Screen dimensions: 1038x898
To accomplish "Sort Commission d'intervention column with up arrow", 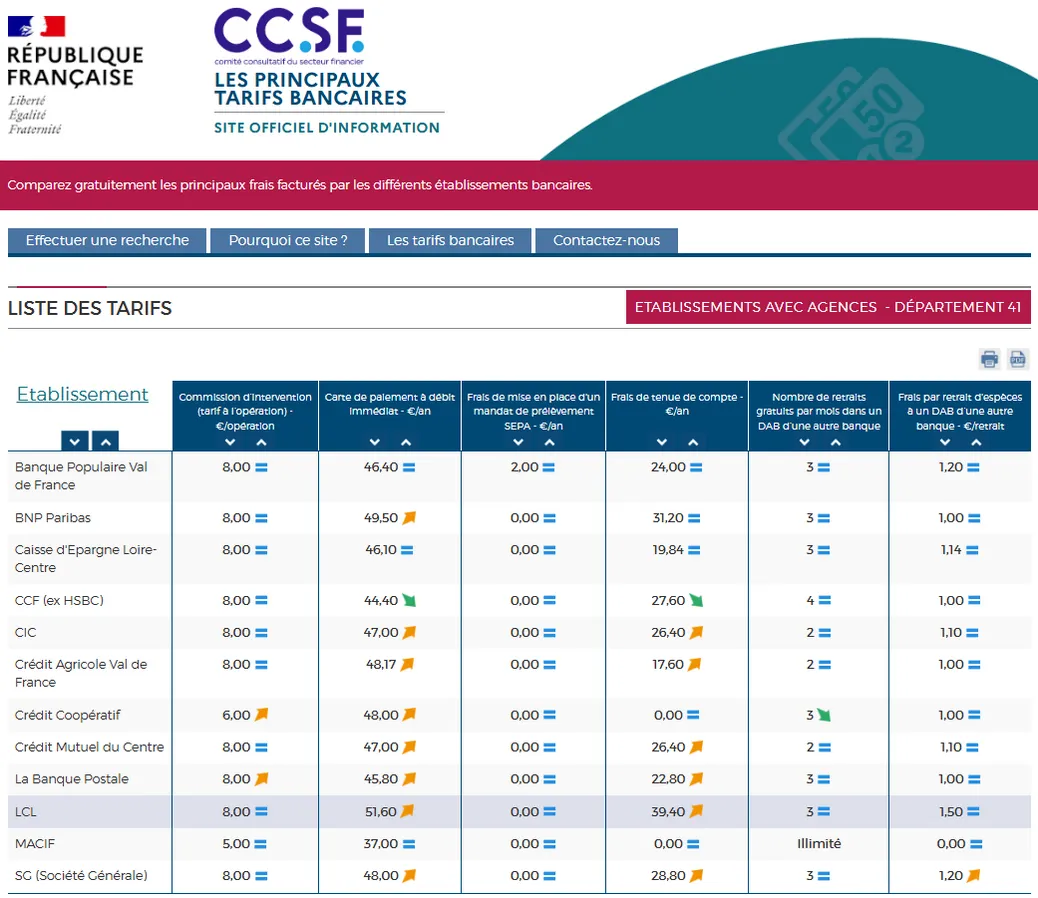I will 261,442.
